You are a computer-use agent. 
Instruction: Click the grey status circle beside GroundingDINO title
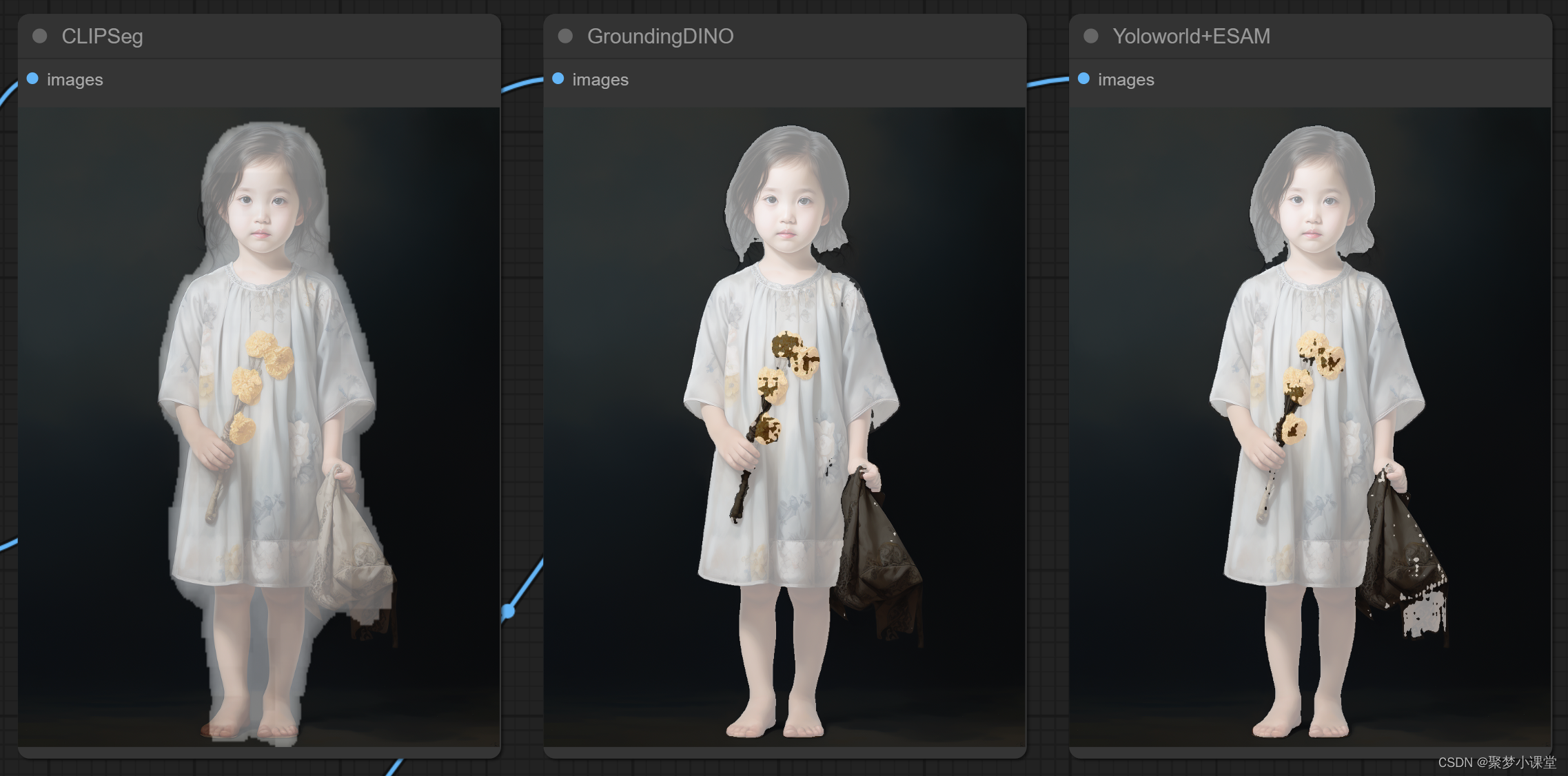[565, 37]
